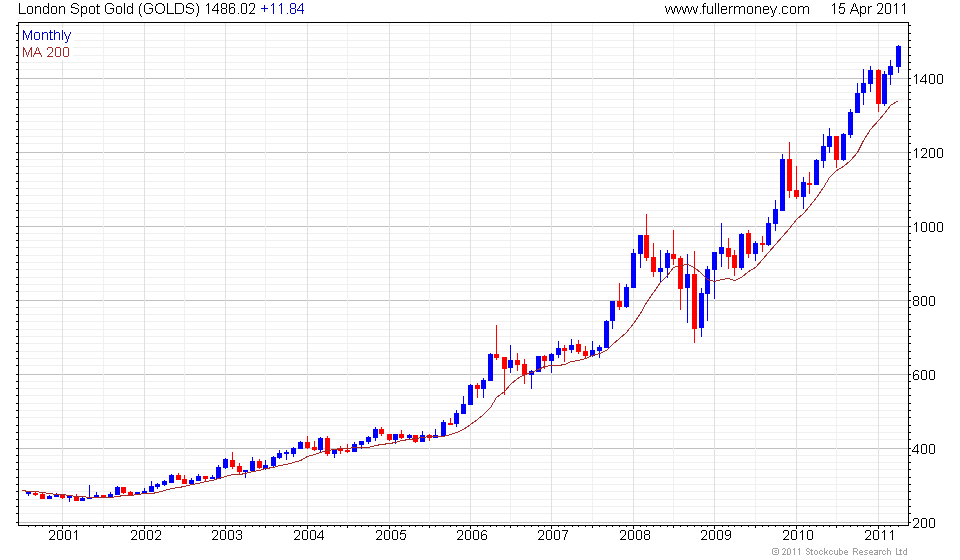Viewport: 960px width, 560px height.
Task: Click the 2005 year axis label
Action: coord(391,536)
